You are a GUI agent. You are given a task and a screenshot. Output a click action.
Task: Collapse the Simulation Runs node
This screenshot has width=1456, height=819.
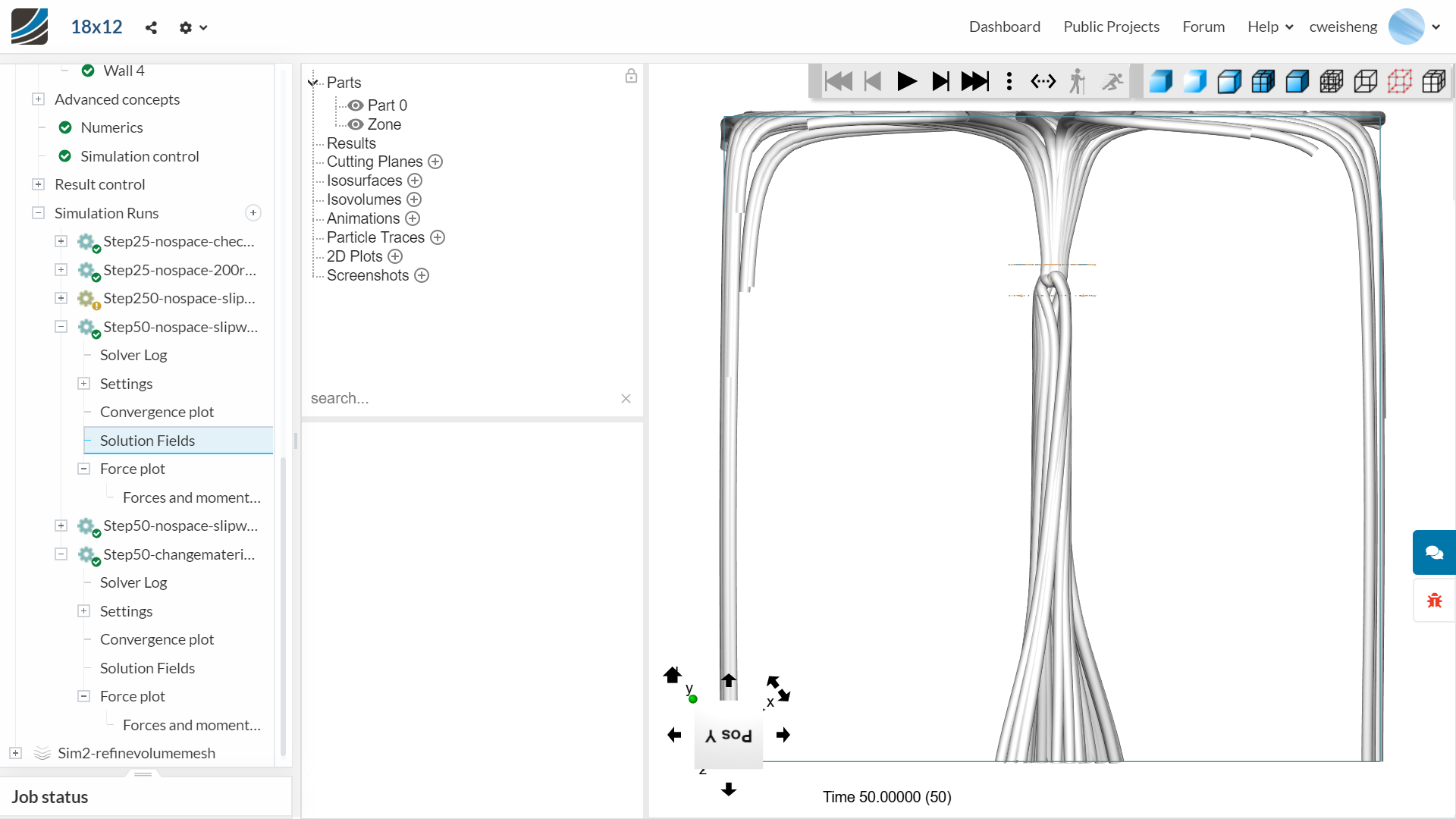point(38,213)
